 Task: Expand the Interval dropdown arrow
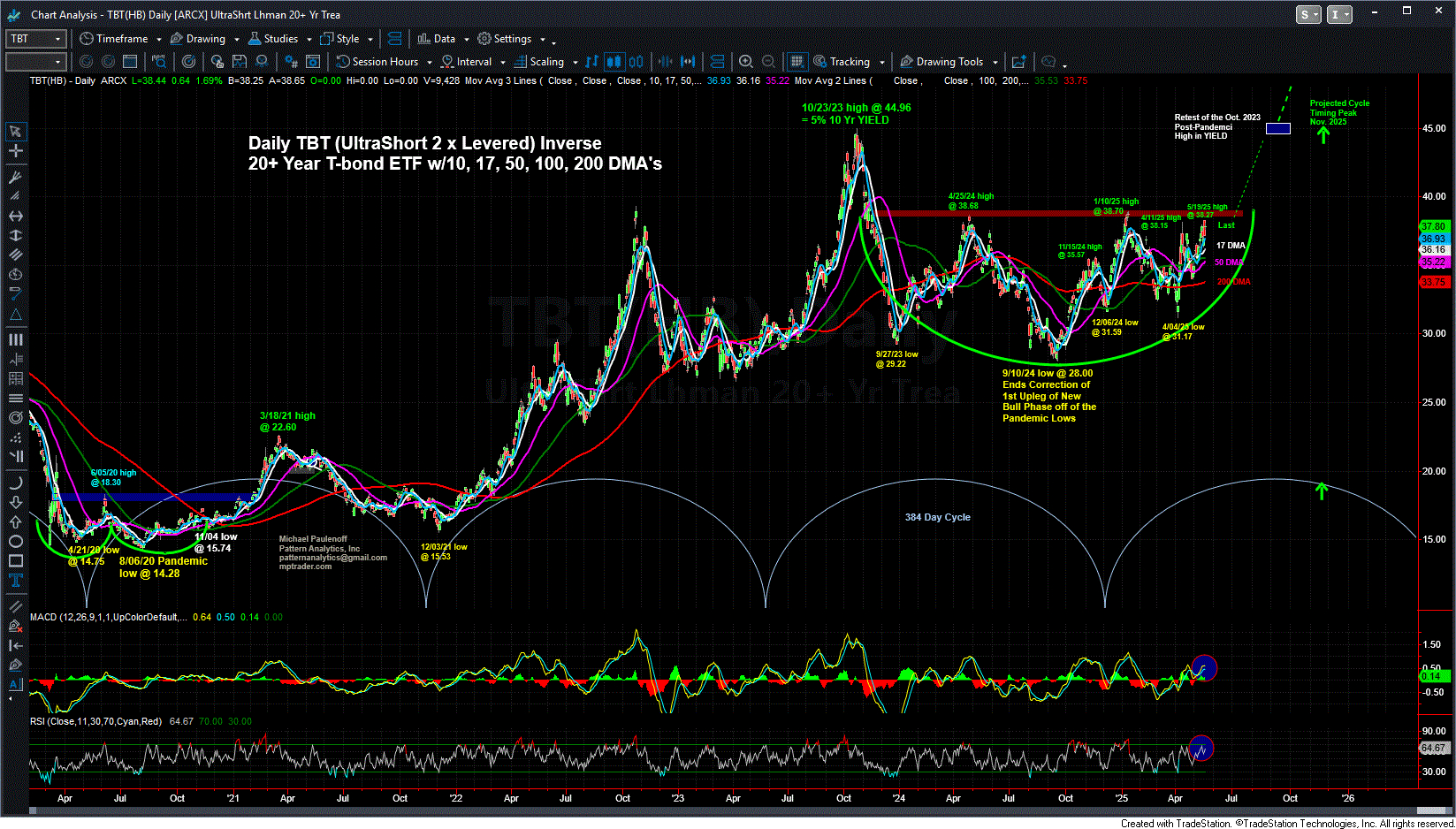(503, 63)
